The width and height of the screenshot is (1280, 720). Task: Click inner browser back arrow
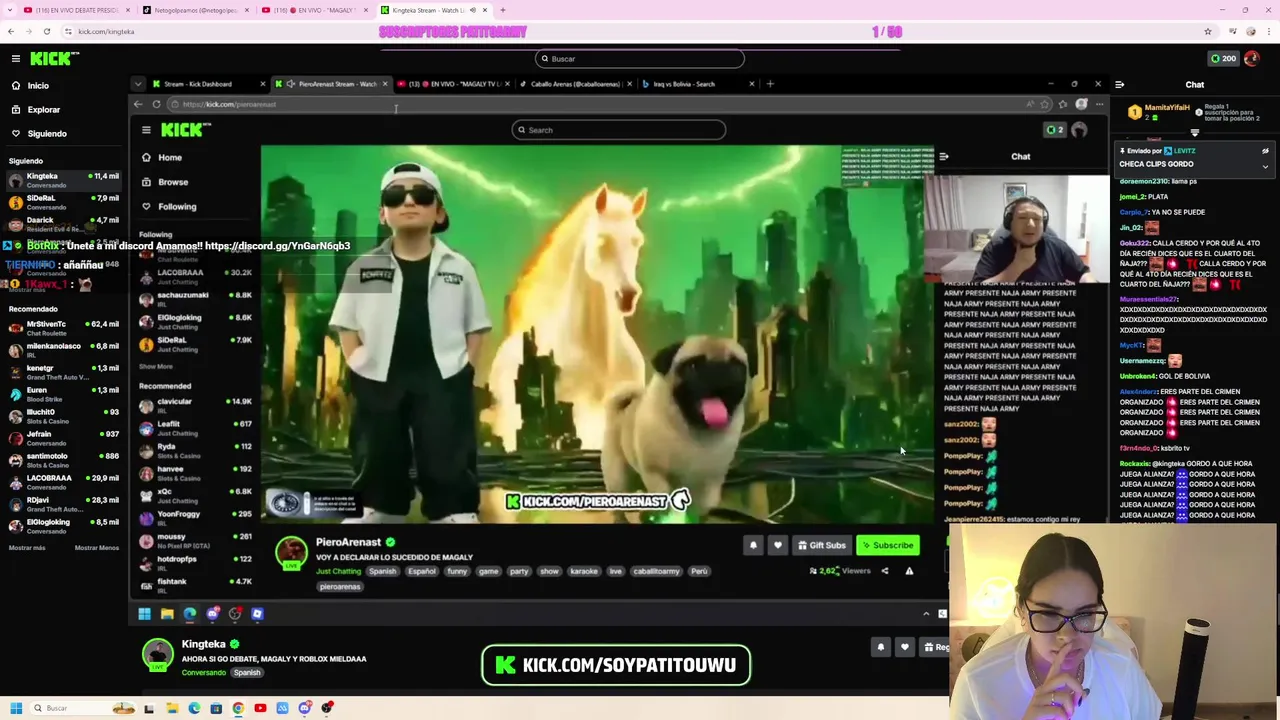click(x=139, y=104)
